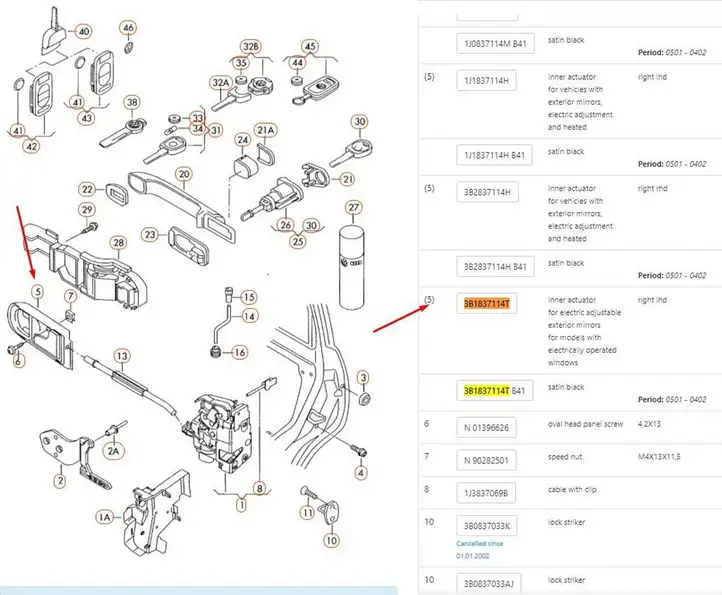Click callout 35 in diagram

click(242, 63)
